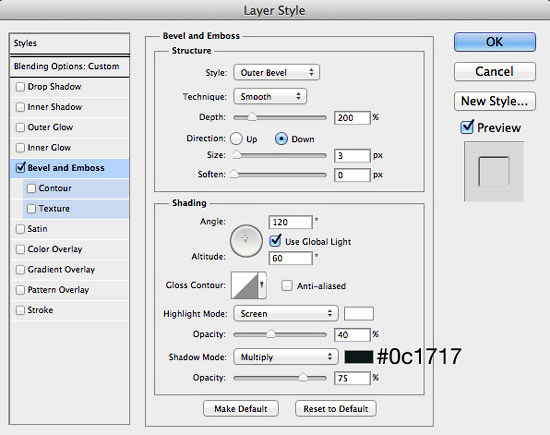Tick the Outer Glow checkbox
This screenshot has height=435, width=550.
pos(20,127)
